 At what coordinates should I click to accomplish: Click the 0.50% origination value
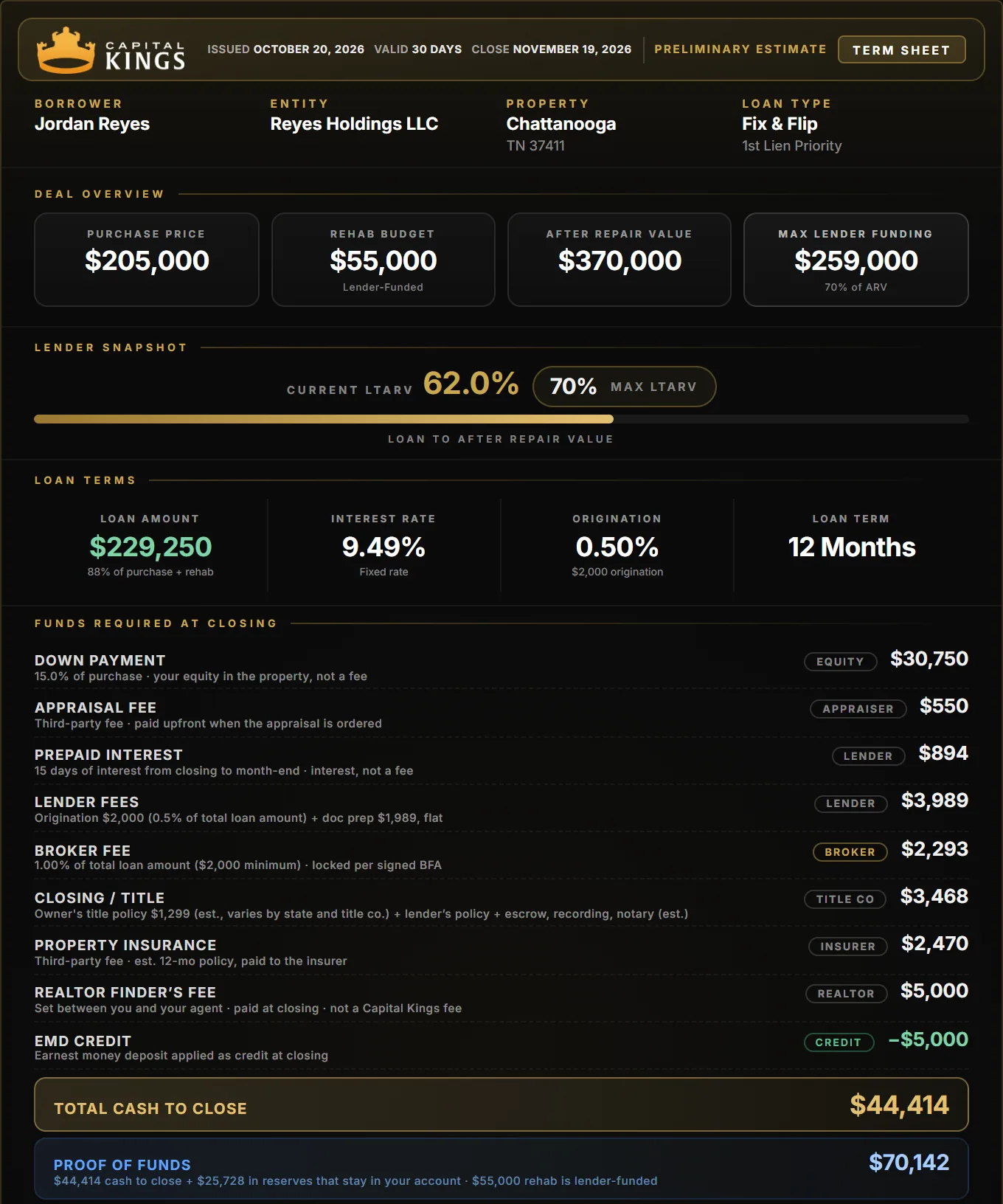click(x=617, y=547)
